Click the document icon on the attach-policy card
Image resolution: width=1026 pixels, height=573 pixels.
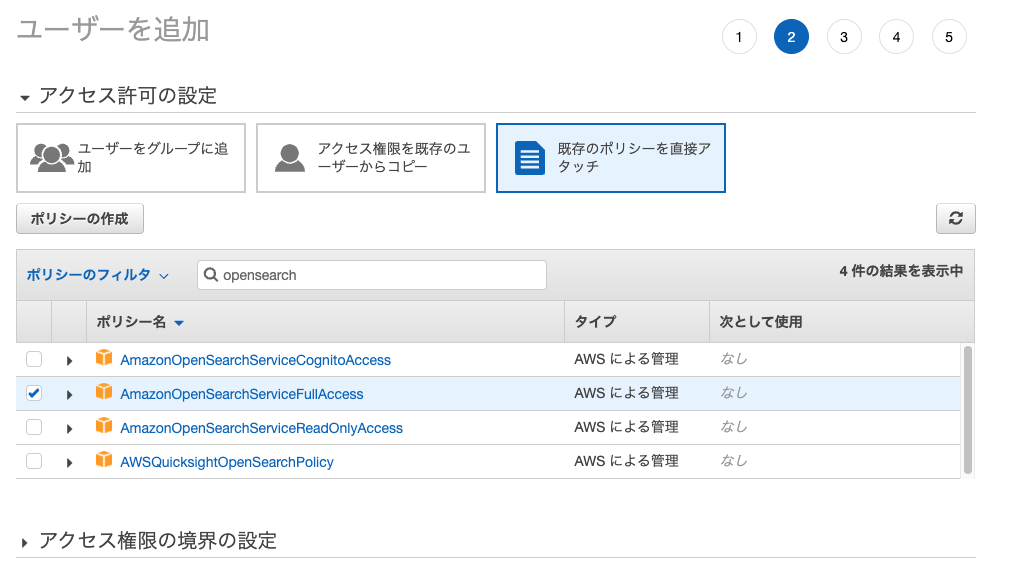point(529,158)
